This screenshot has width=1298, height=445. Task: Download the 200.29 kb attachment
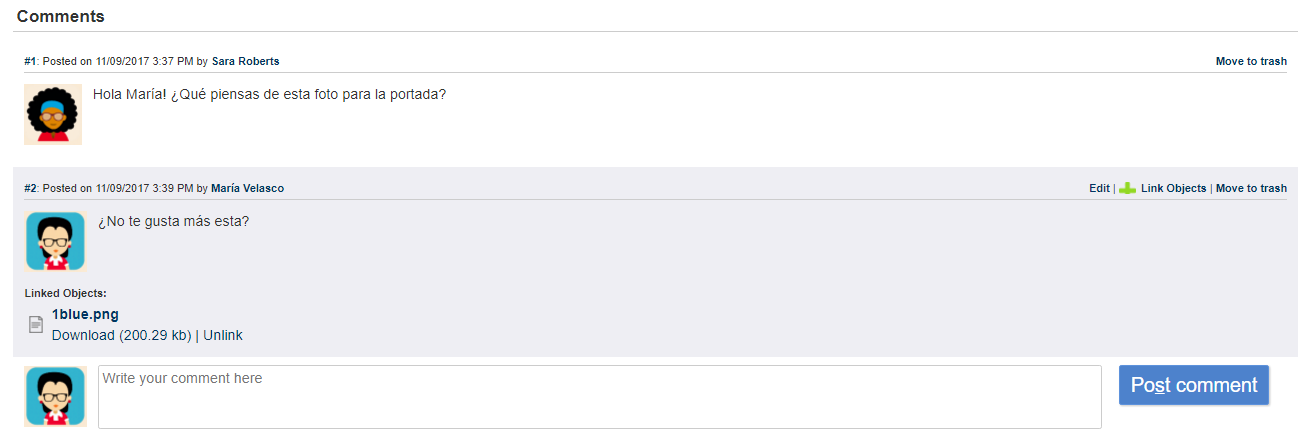(x=121, y=335)
